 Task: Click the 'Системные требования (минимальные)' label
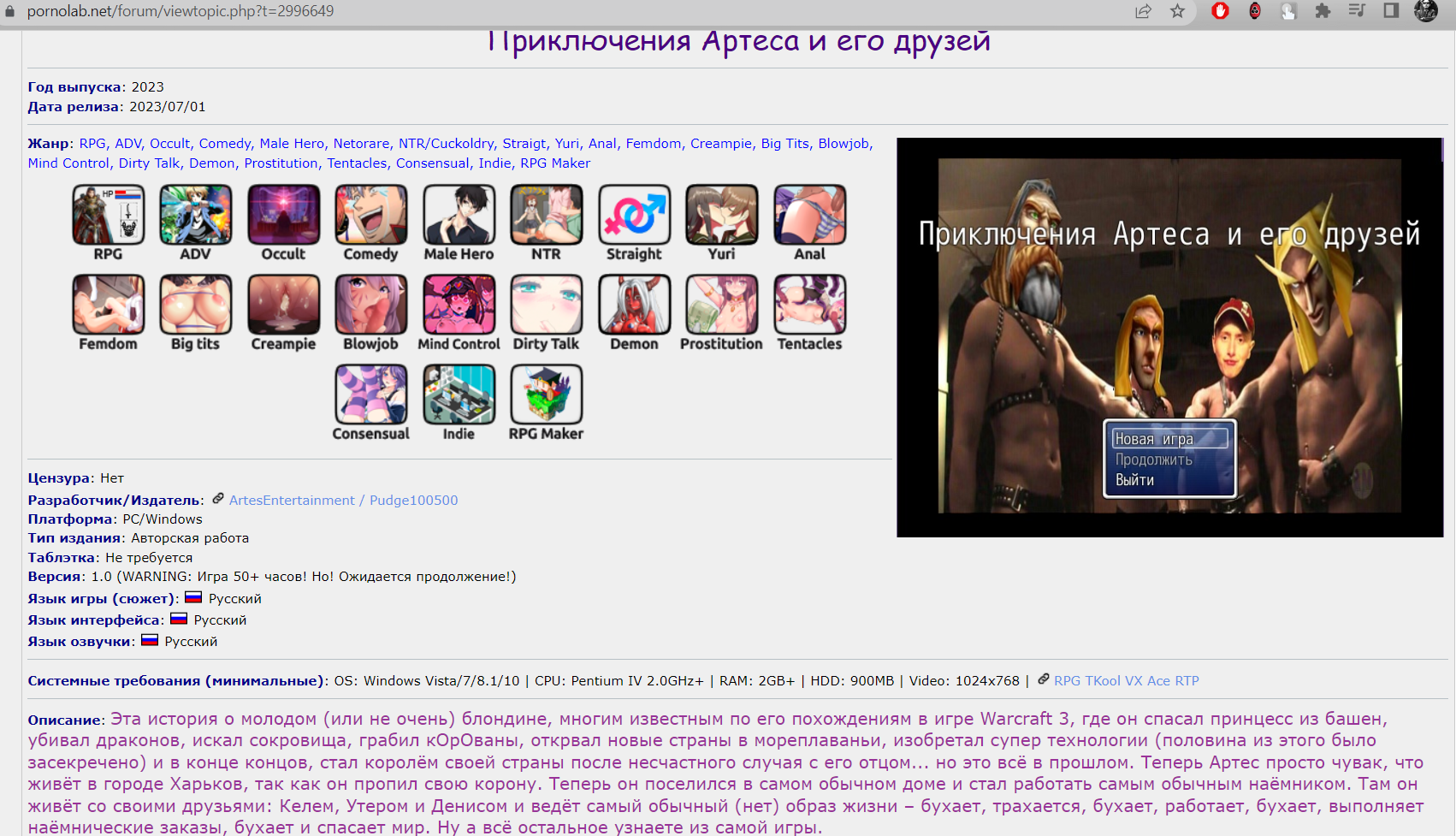coord(176,681)
